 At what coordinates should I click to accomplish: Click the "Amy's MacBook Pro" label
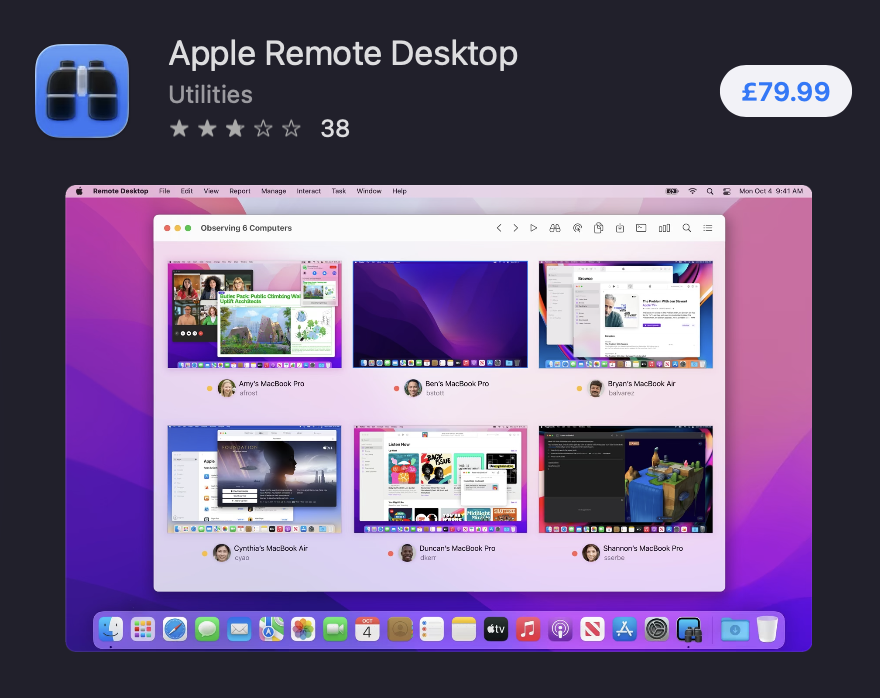pos(272,384)
